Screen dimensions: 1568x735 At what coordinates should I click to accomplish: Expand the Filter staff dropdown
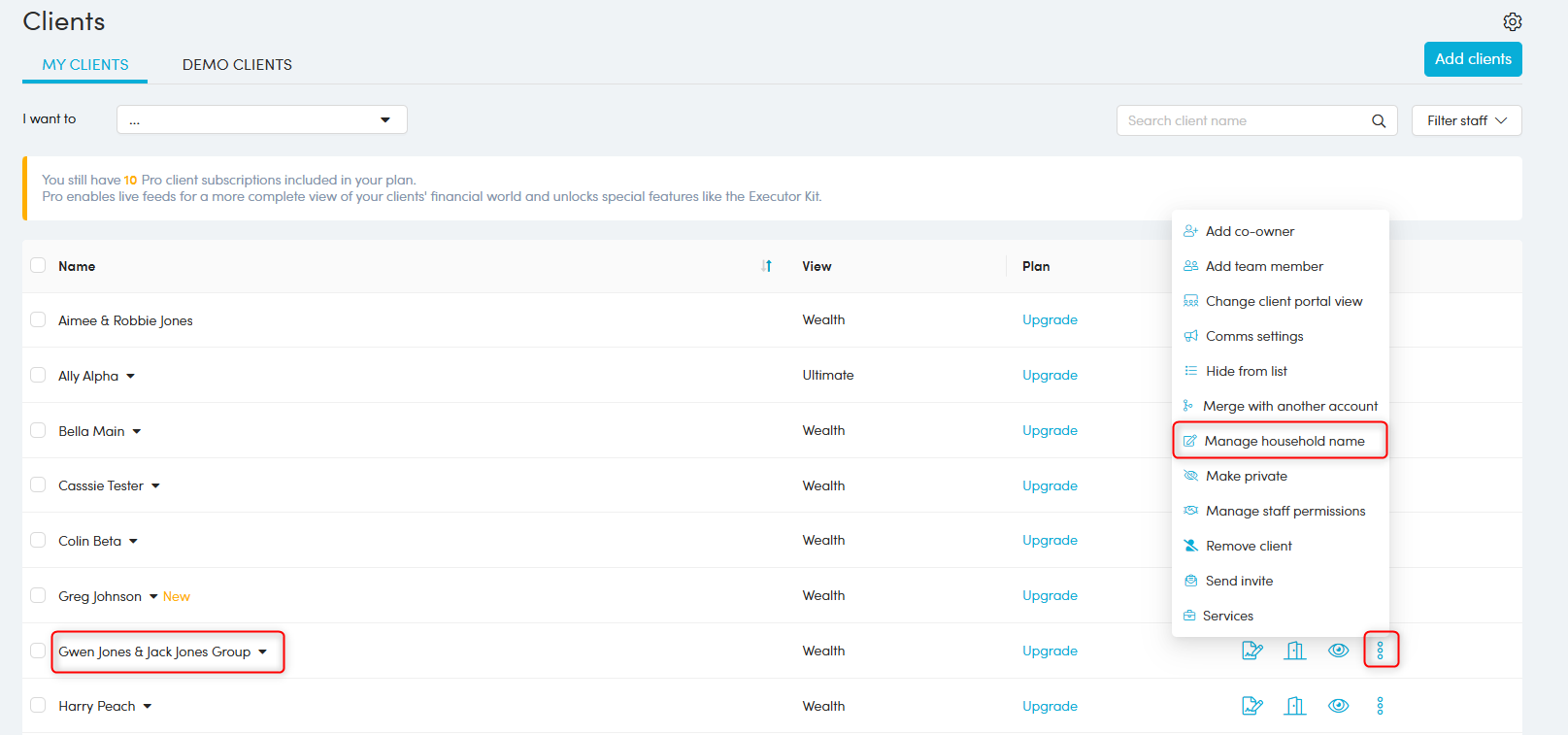[x=1466, y=120]
